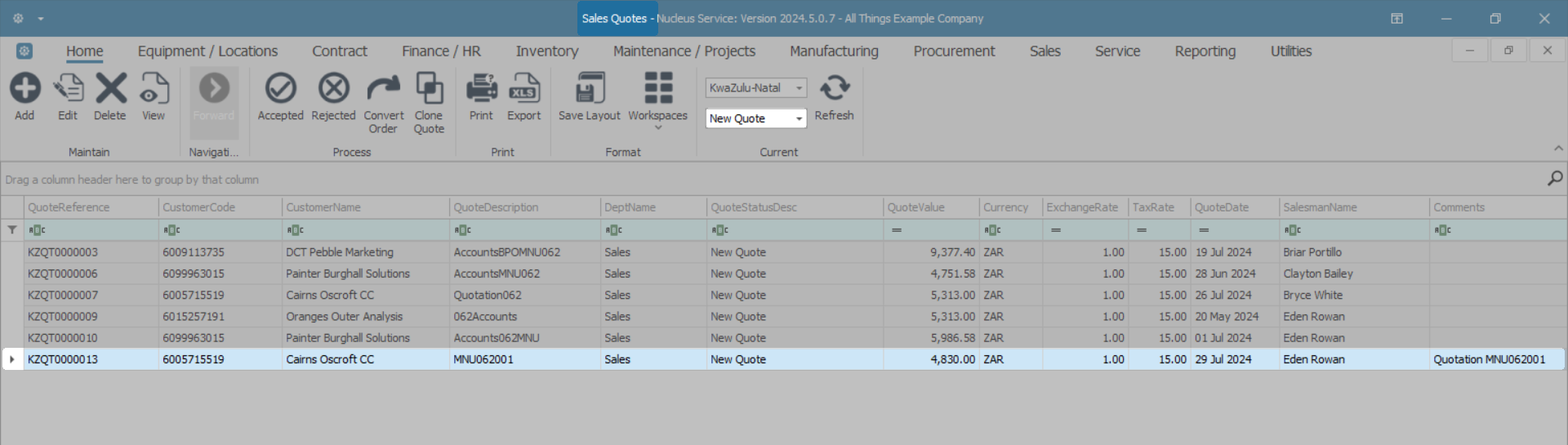Click the CustomerName column header
This screenshot has height=445, width=1568.
[x=323, y=207]
